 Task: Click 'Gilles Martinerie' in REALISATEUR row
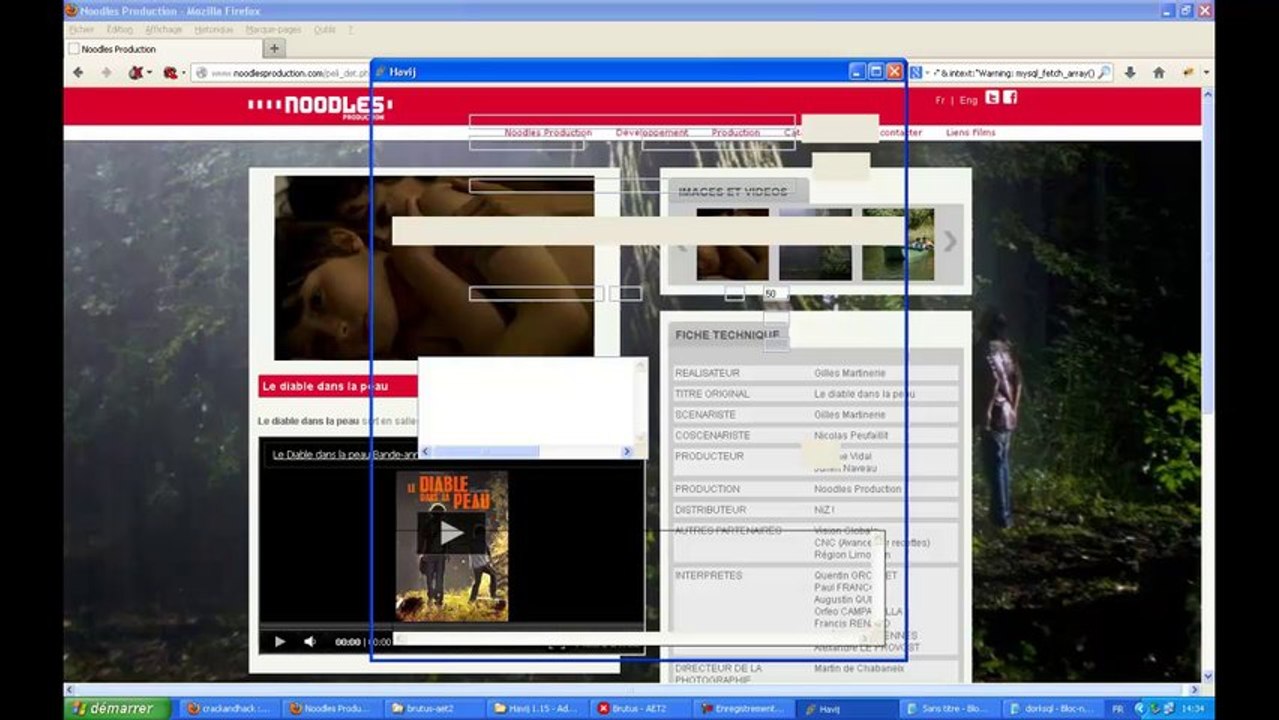coord(849,373)
